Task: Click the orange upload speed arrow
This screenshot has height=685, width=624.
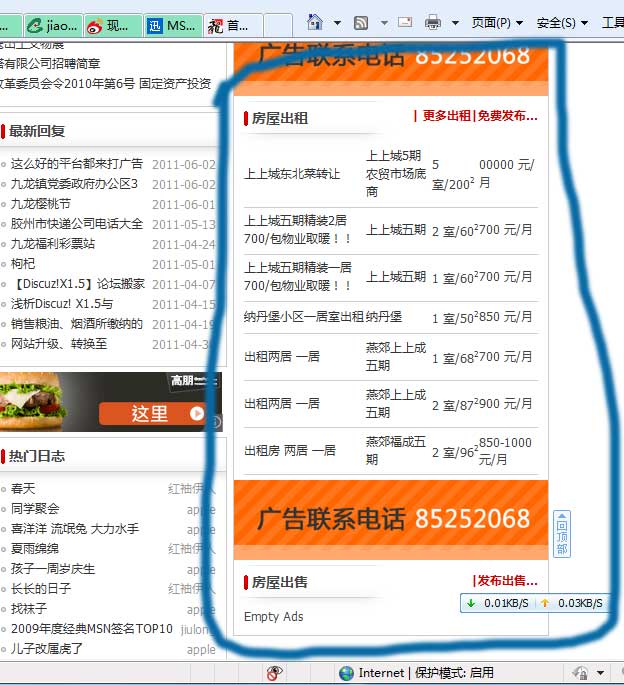Action: pos(544,603)
